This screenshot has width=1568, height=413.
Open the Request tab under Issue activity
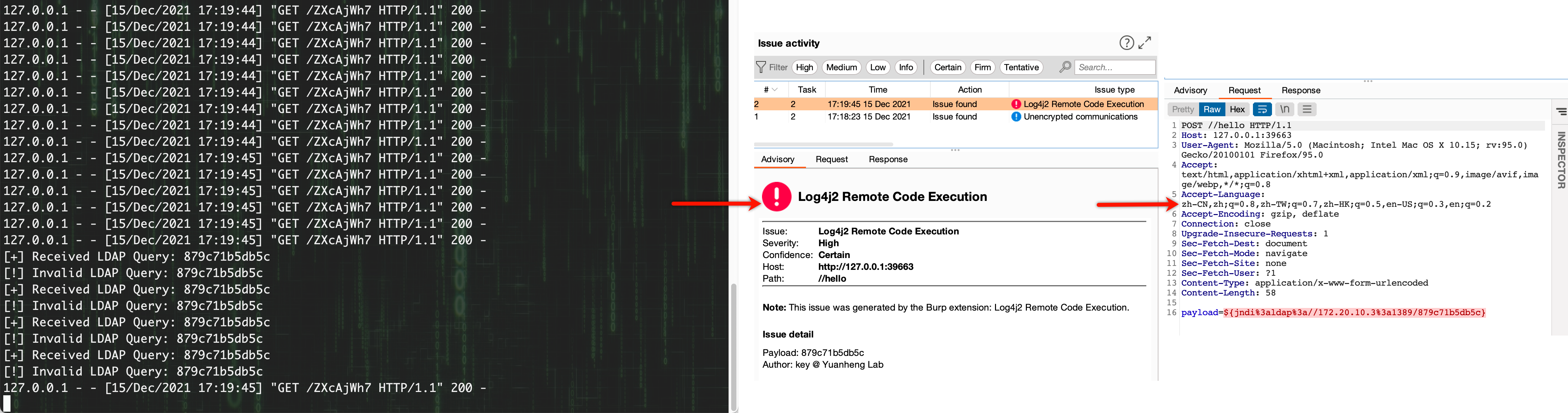[832, 159]
